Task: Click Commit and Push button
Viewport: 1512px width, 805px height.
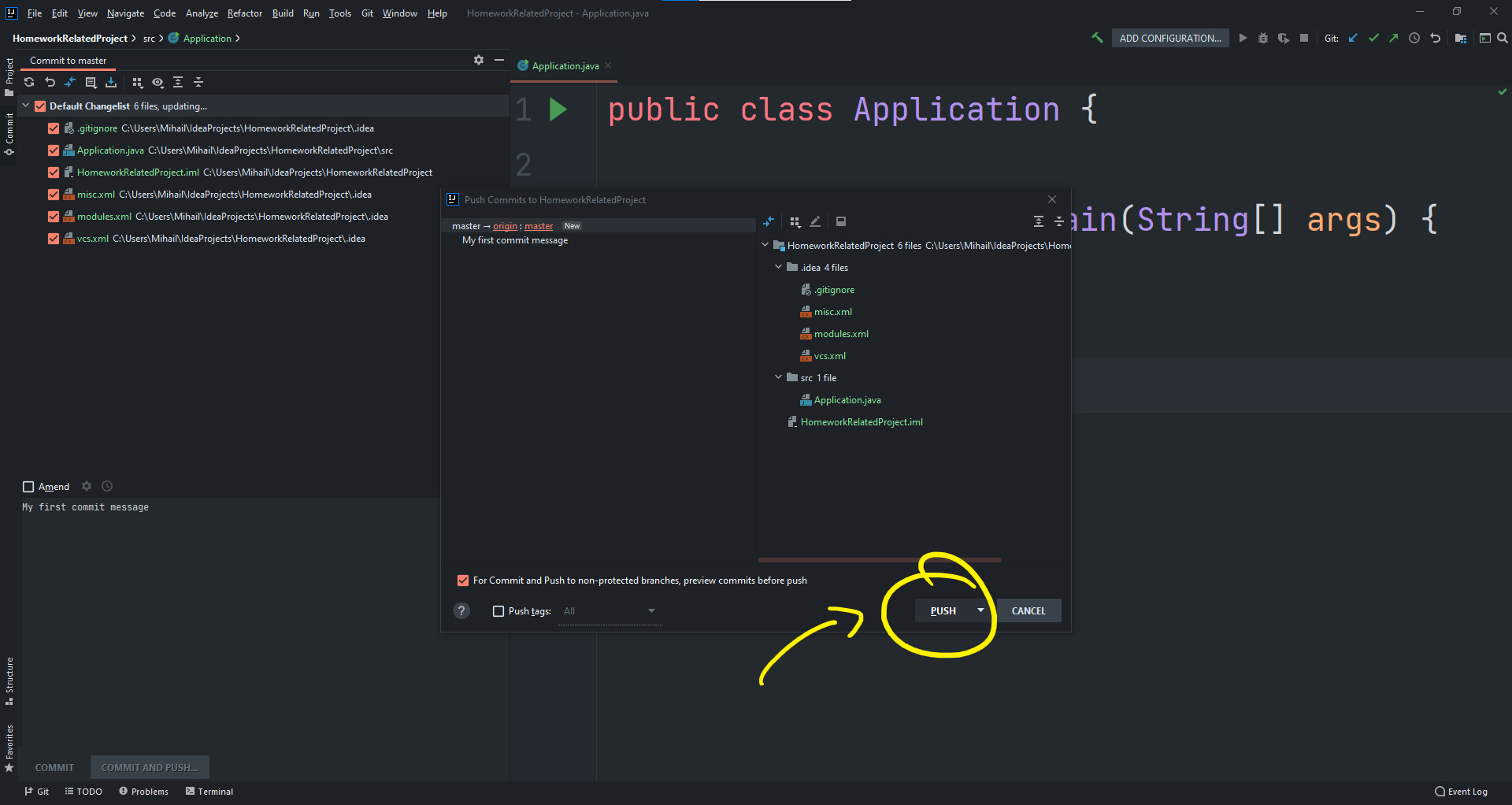Action: [x=150, y=767]
